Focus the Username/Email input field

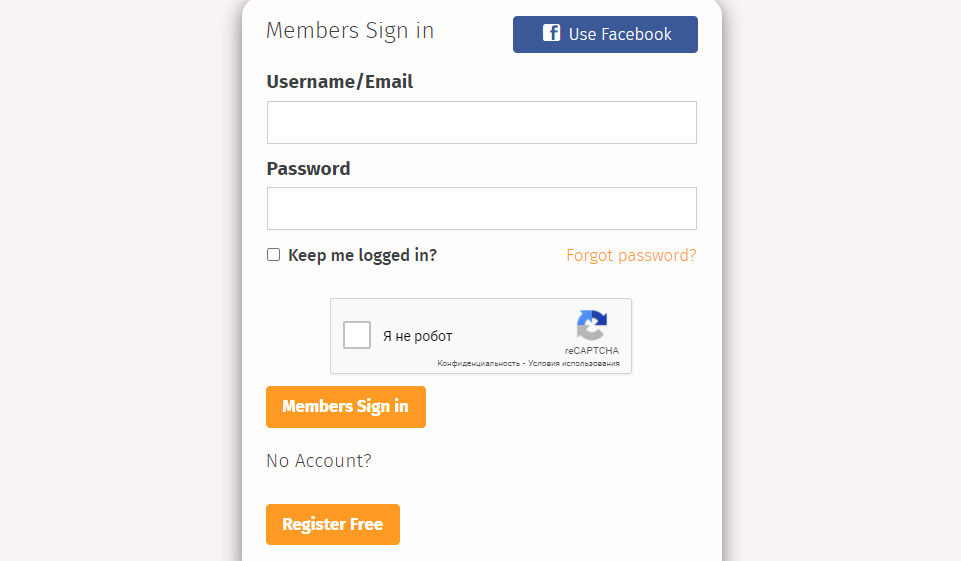[481, 122]
